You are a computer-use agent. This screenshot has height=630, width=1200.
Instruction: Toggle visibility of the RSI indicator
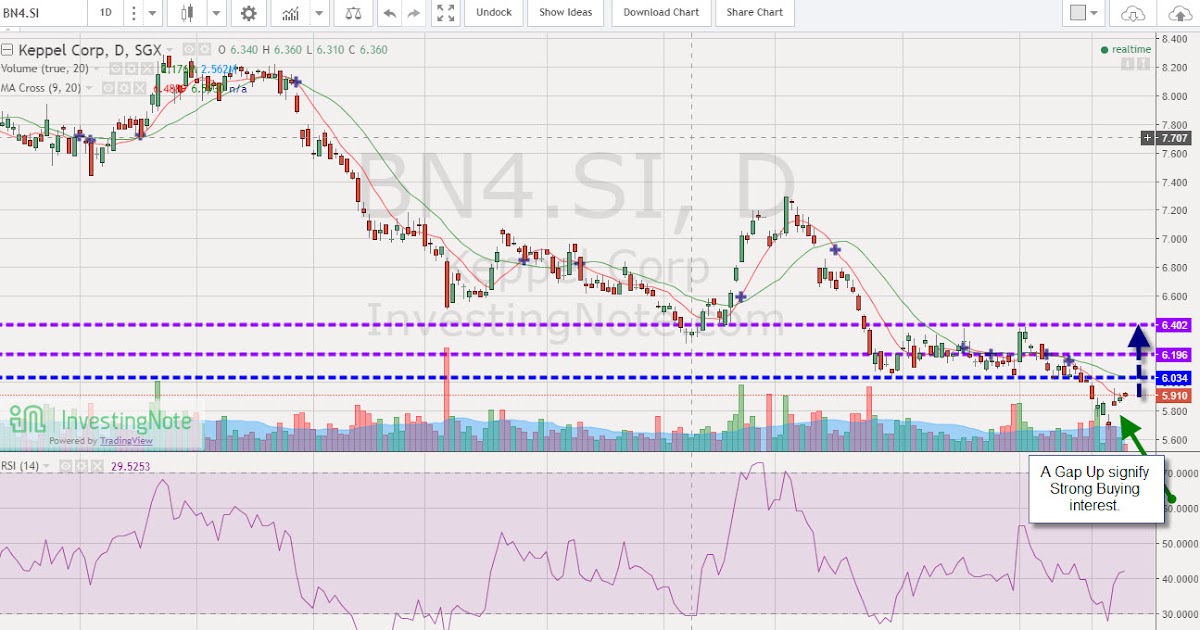[x=64, y=465]
